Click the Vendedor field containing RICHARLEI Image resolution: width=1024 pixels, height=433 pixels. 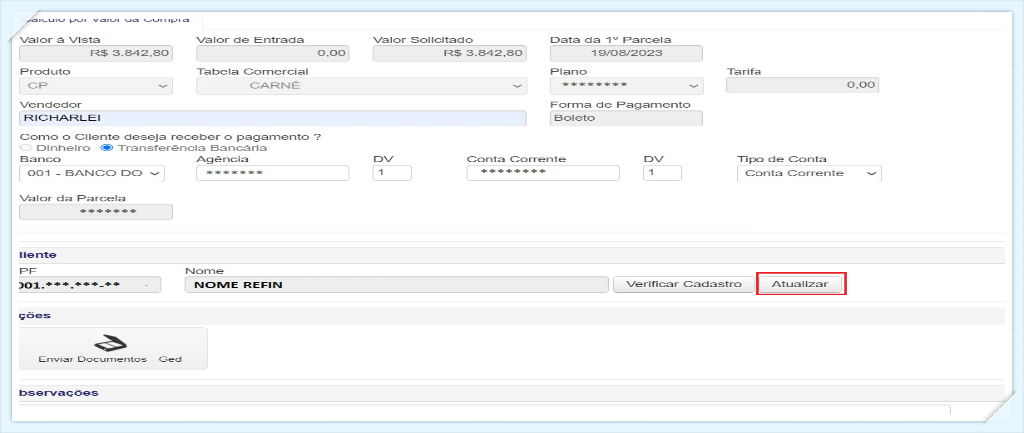273,118
